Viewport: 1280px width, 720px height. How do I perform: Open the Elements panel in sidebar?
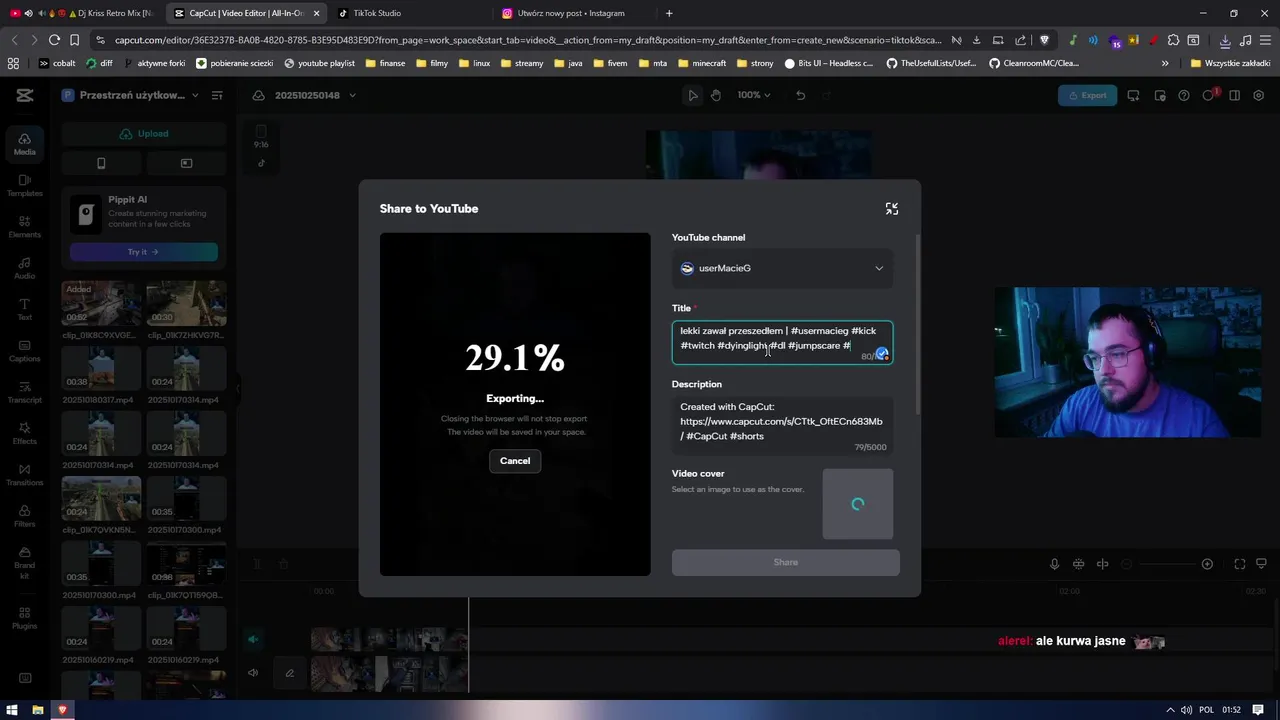tap(25, 227)
